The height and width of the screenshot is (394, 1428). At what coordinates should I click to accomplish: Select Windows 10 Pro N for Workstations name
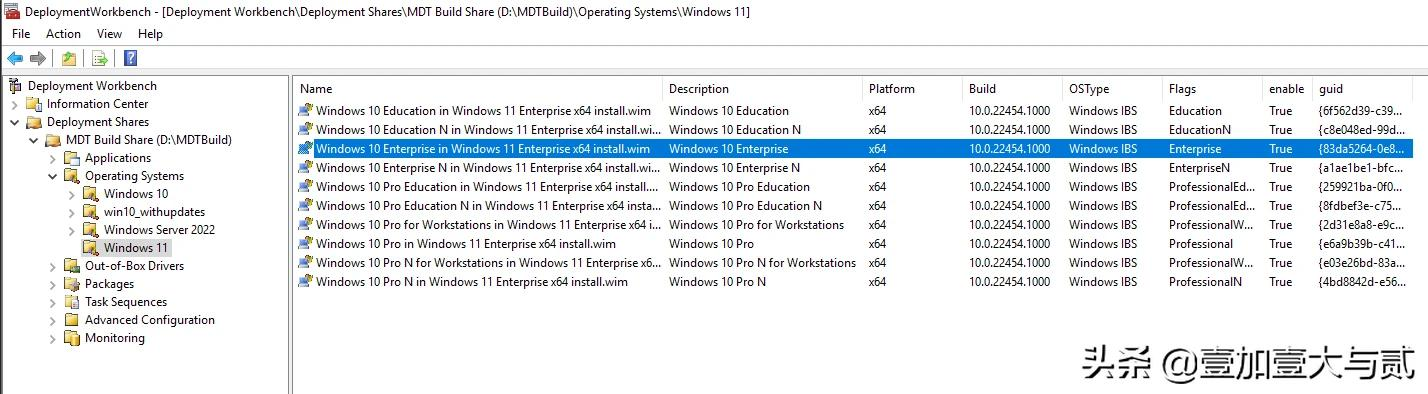488,263
